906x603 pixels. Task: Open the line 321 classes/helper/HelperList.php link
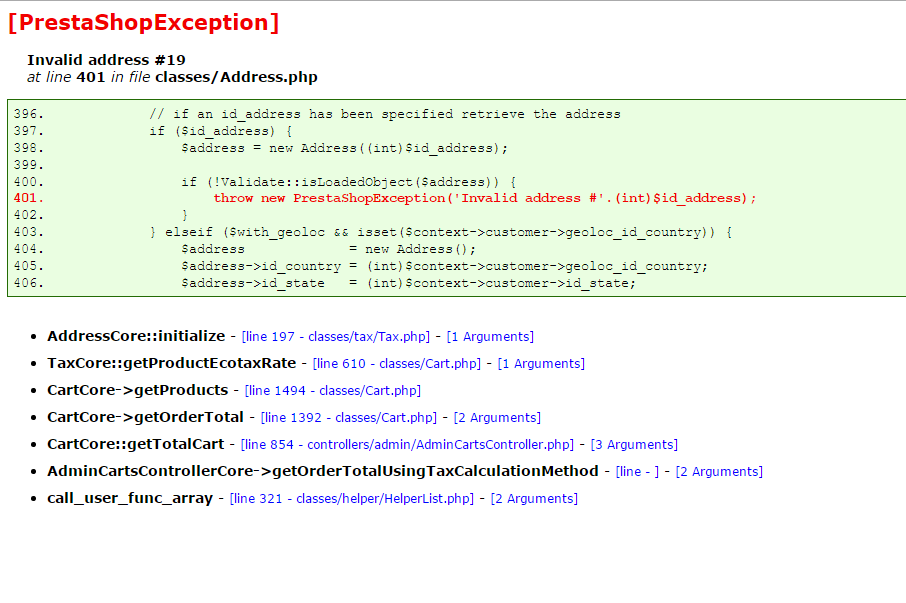tap(351, 498)
